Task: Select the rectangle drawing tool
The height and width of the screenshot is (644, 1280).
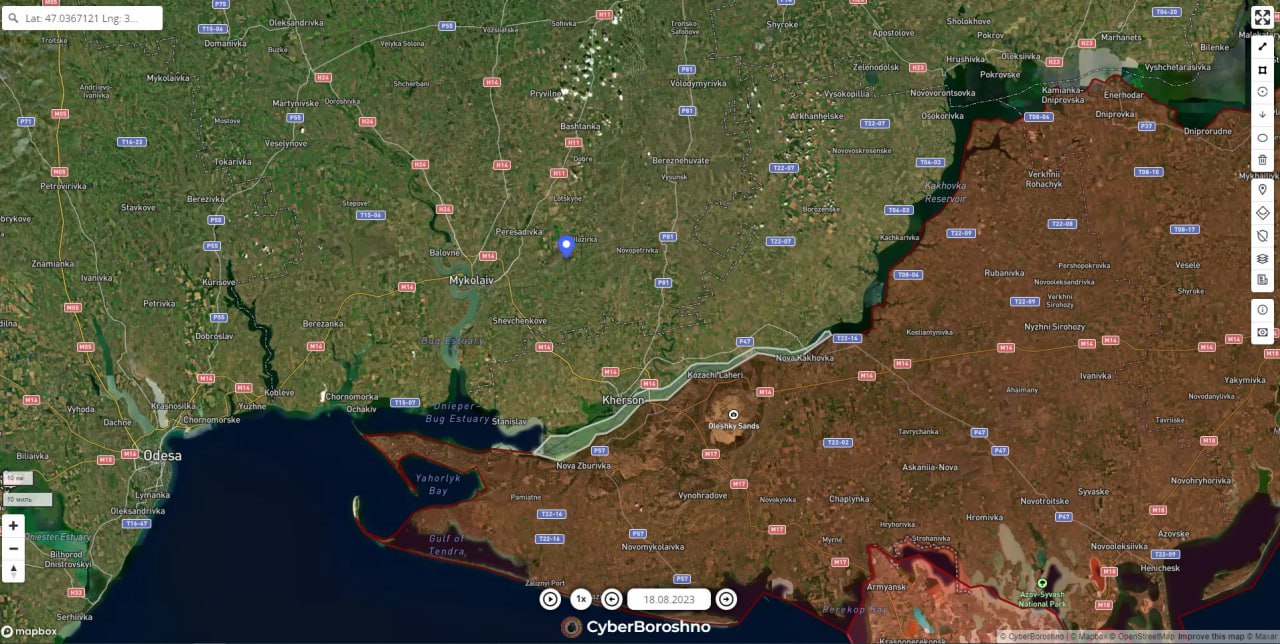Action: coord(1262,69)
